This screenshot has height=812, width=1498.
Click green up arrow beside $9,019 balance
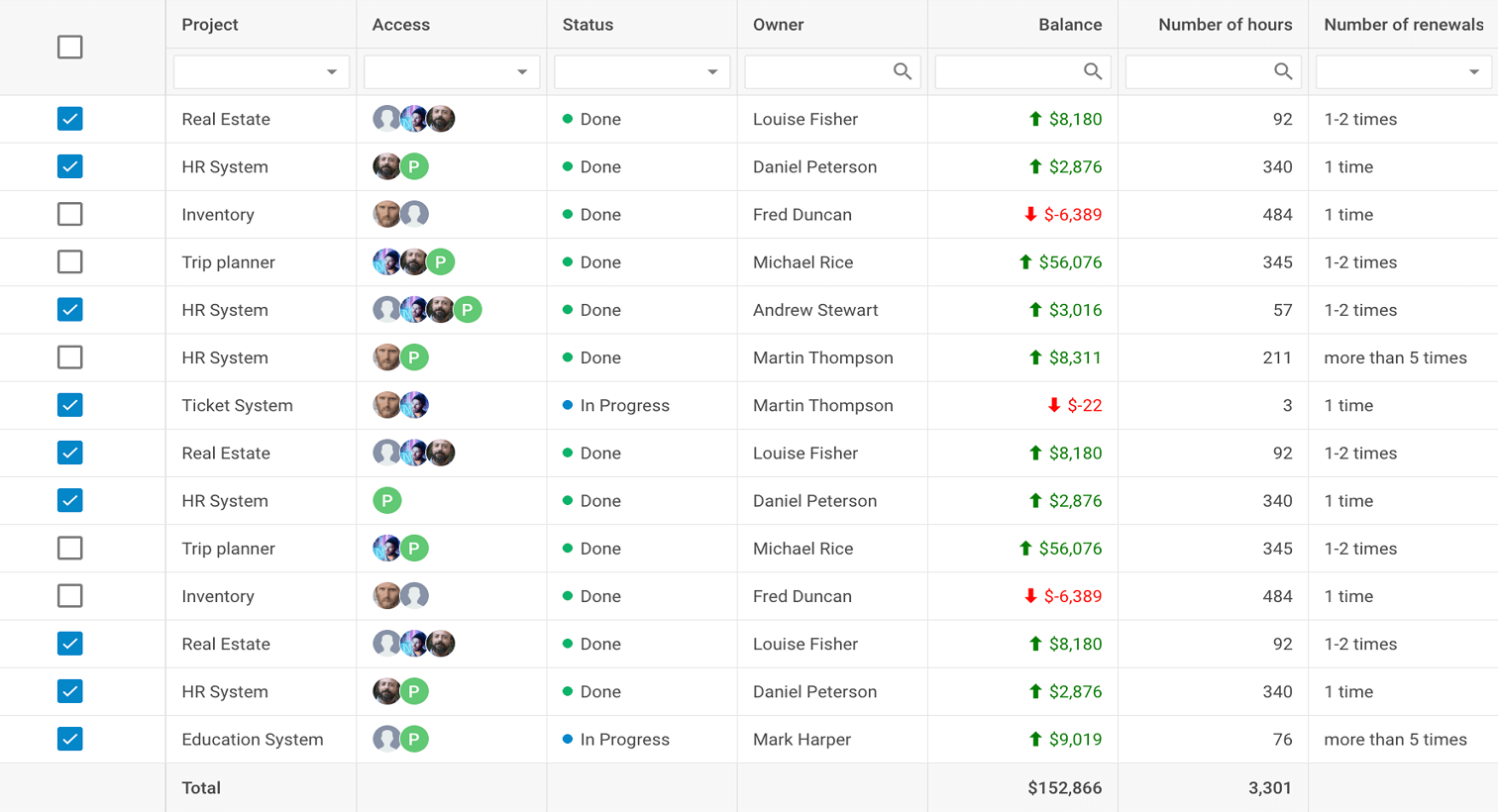(x=1035, y=739)
